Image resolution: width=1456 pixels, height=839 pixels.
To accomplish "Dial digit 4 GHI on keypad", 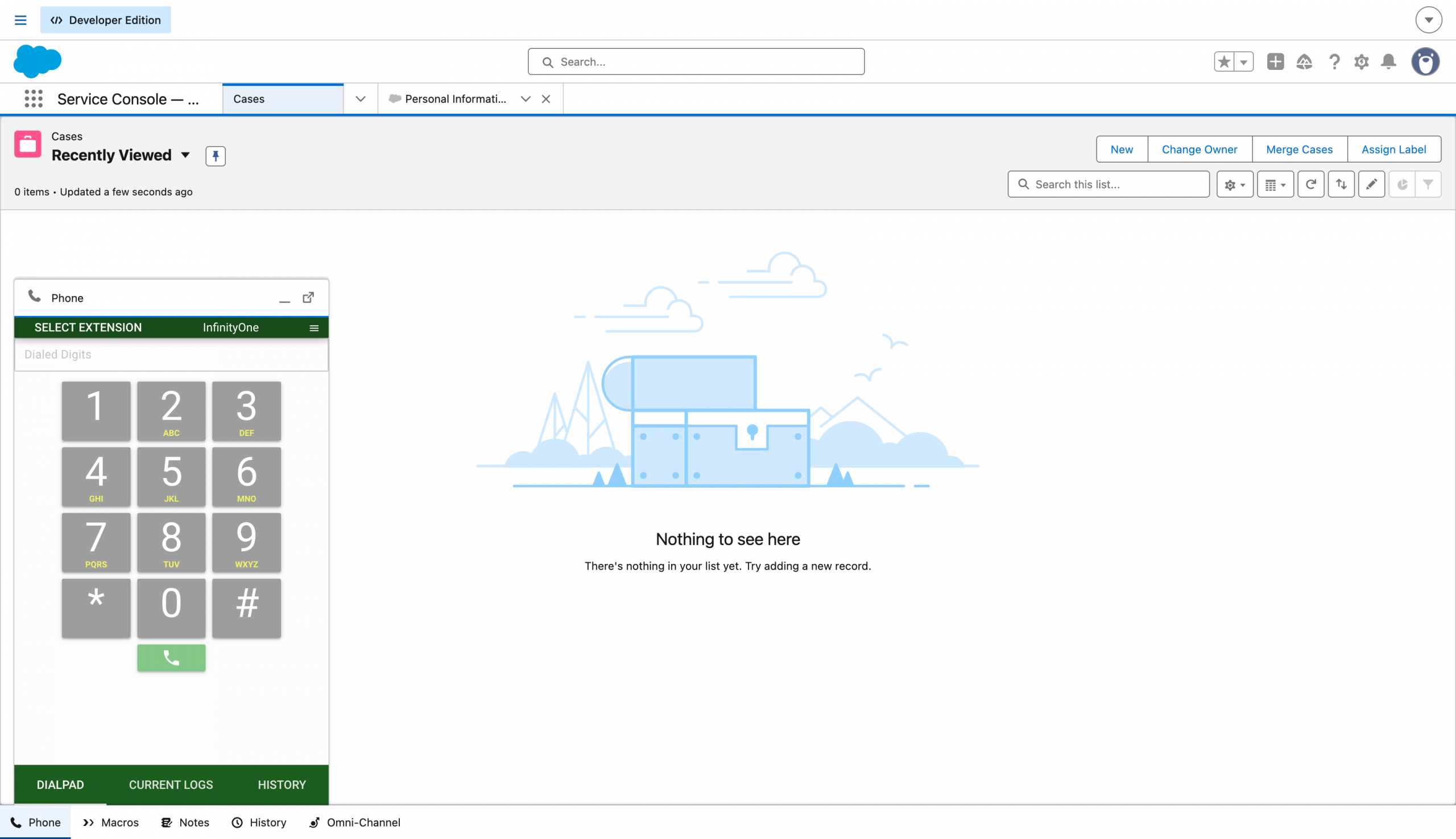I will click(96, 476).
